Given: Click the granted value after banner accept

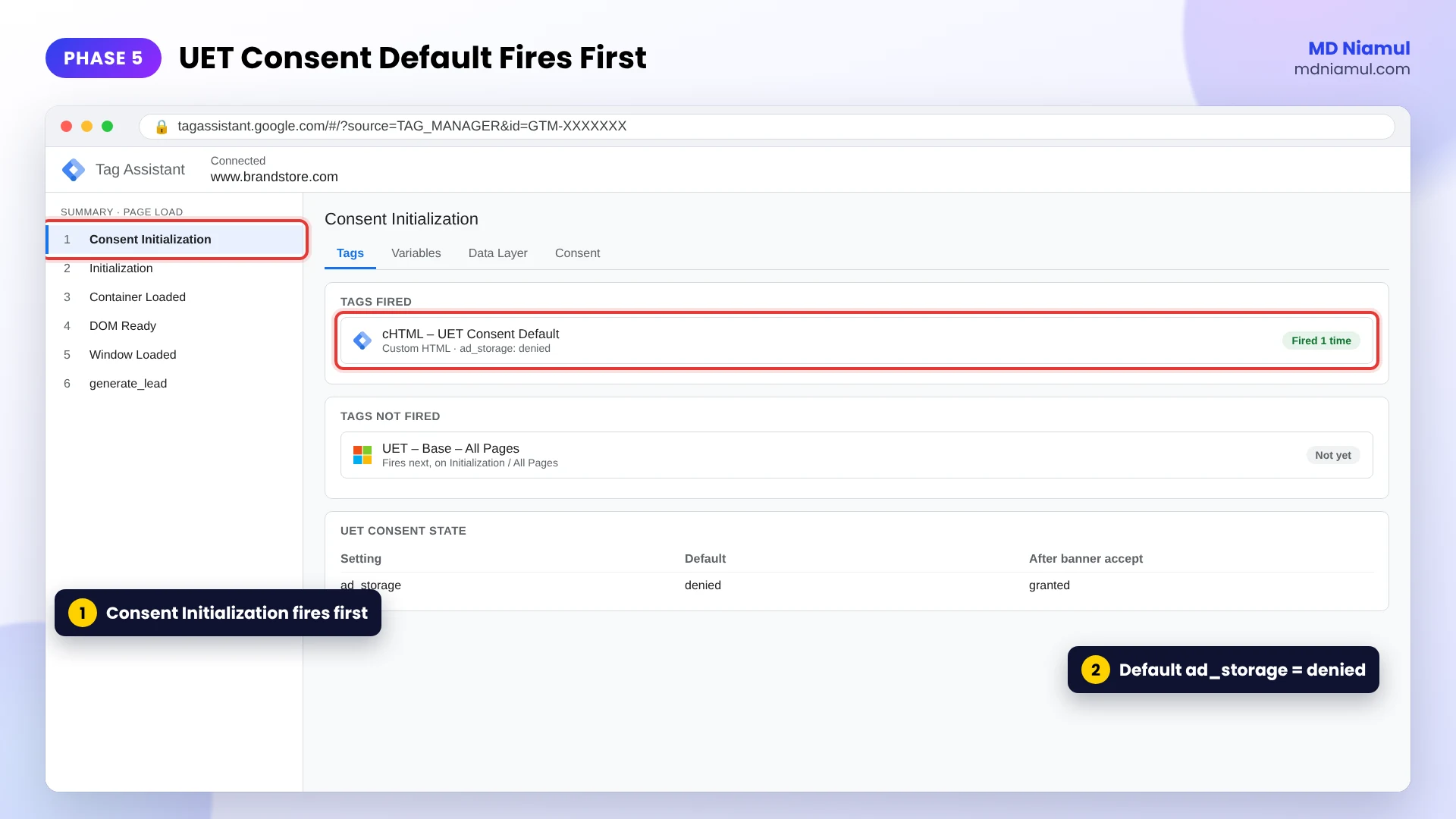Looking at the screenshot, I should click(1050, 585).
